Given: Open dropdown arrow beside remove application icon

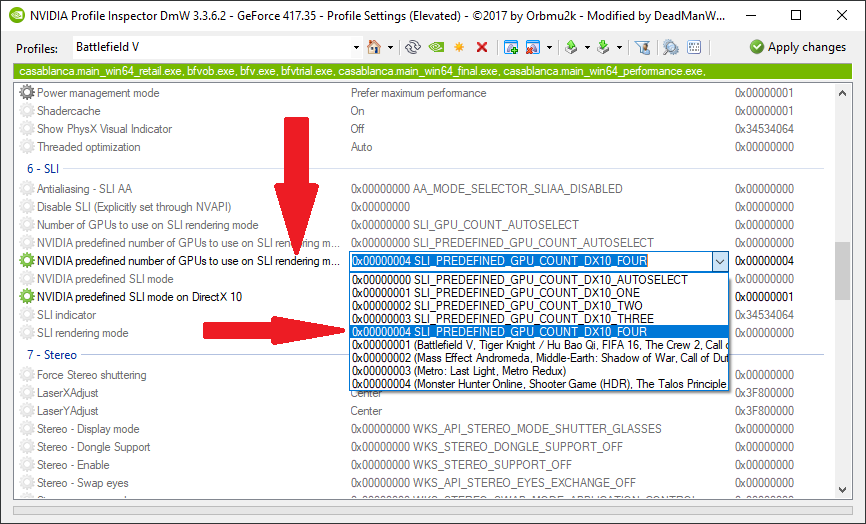Looking at the screenshot, I should (549, 47).
